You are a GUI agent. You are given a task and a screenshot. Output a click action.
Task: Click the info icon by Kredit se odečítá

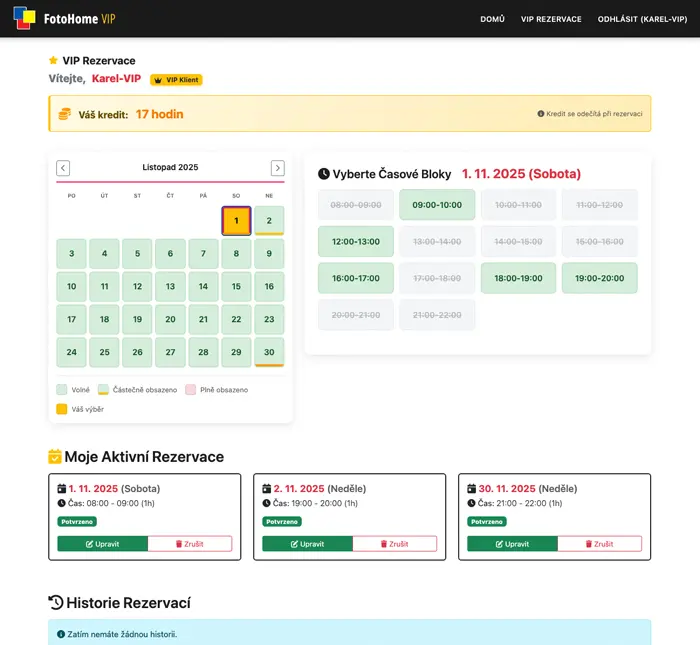[x=541, y=114]
